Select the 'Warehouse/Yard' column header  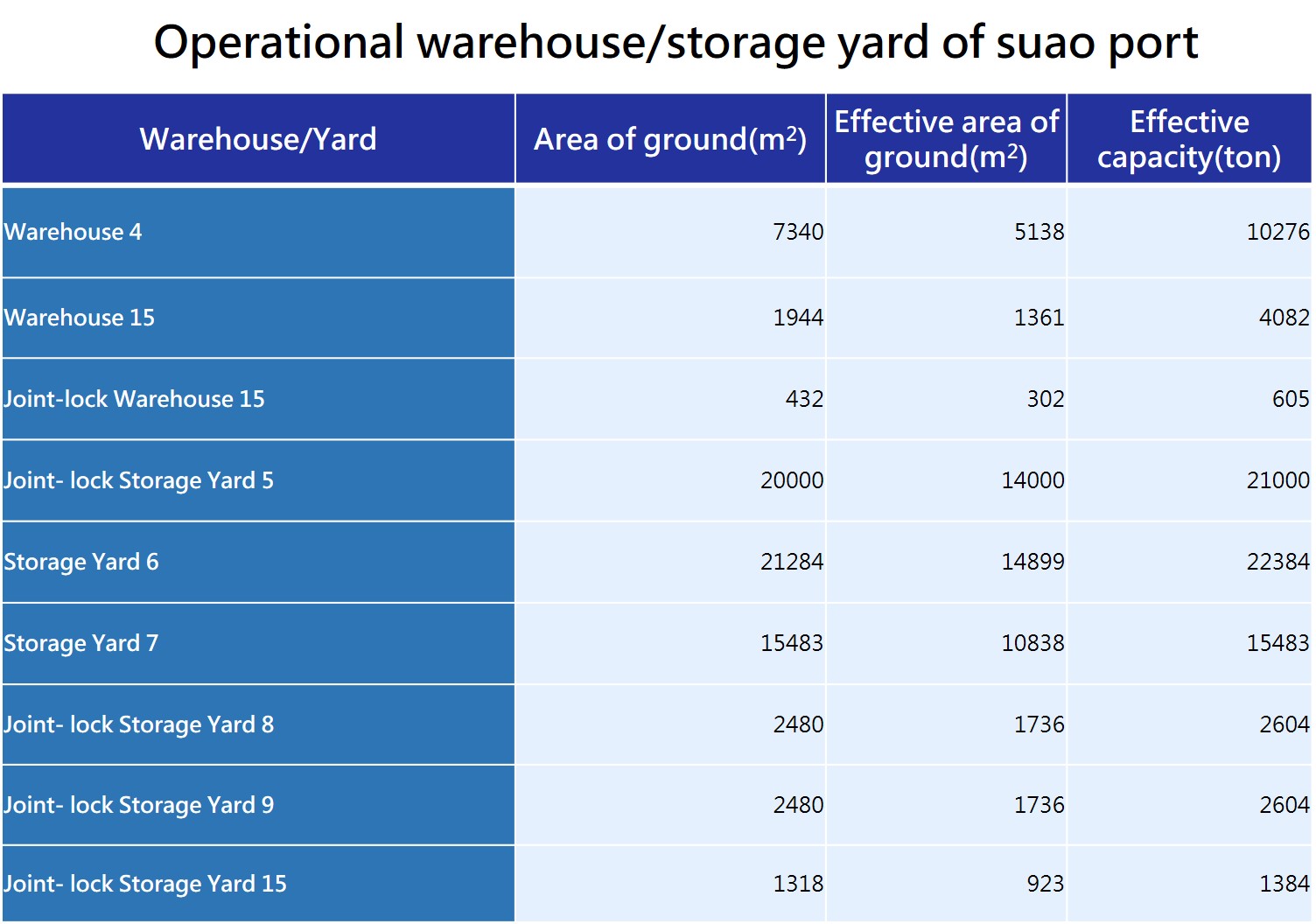point(258,139)
